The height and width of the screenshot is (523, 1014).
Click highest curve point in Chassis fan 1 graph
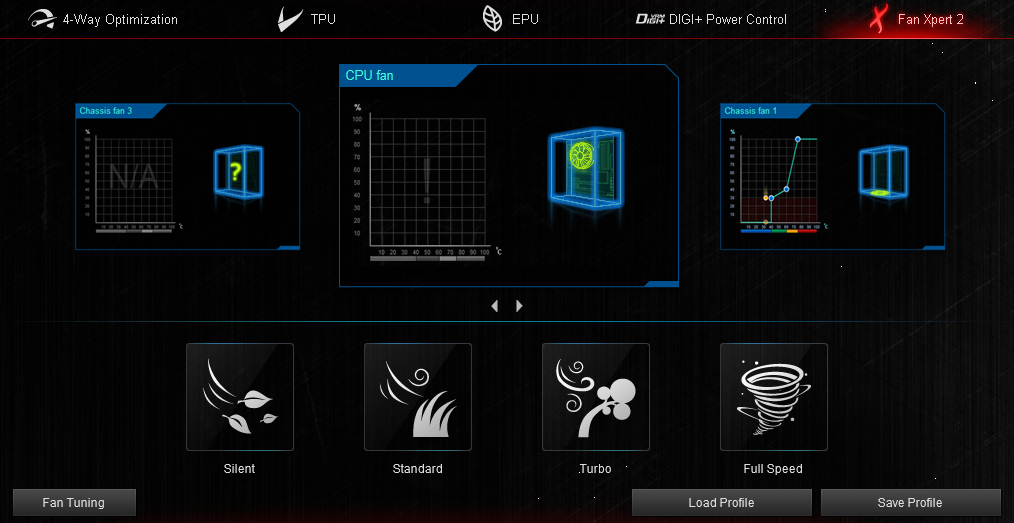click(797, 139)
